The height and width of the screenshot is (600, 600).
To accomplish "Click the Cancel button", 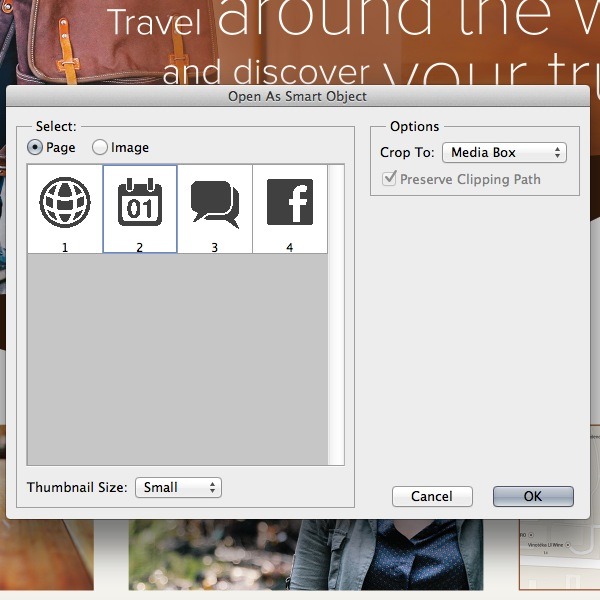I will [432, 496].
